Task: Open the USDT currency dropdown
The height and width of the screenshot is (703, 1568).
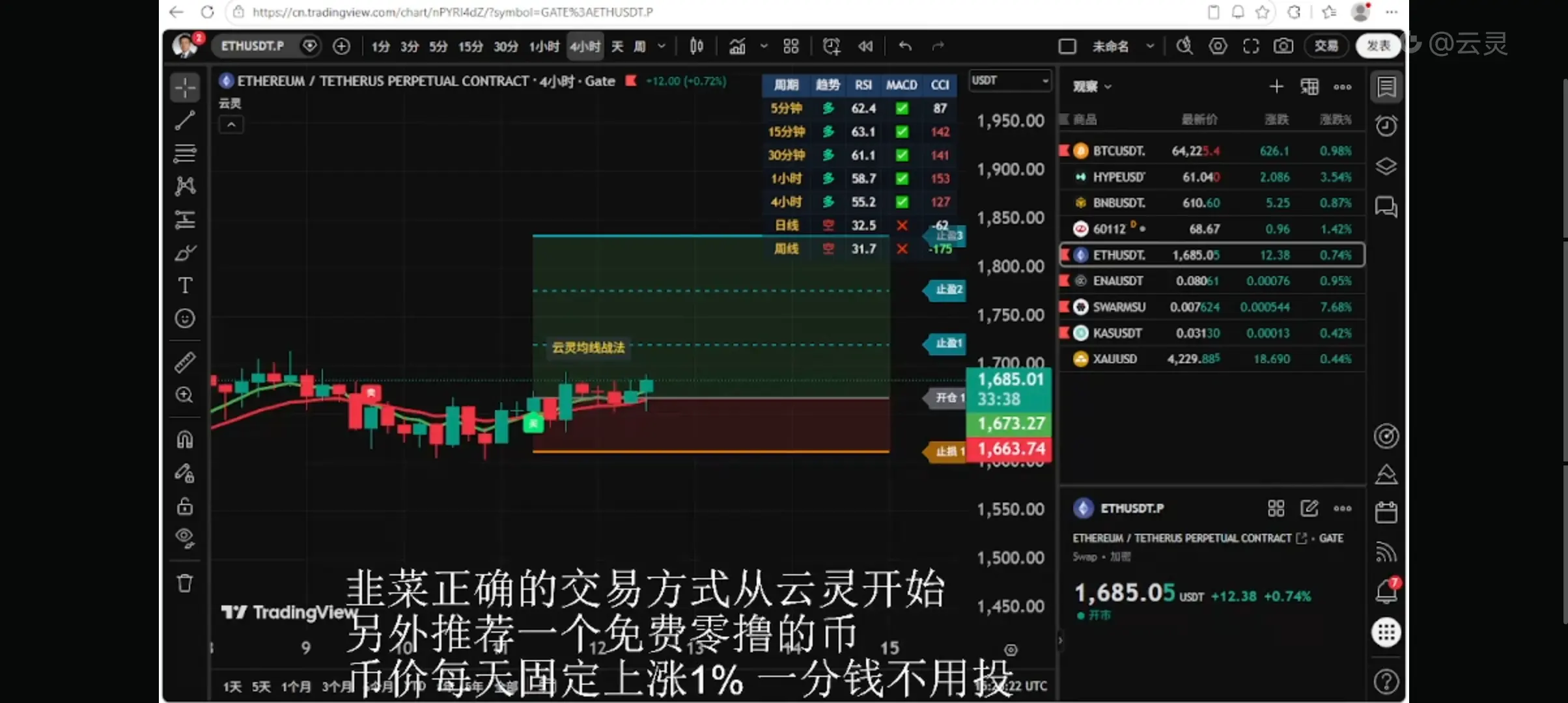Action: pos(1010,80)
